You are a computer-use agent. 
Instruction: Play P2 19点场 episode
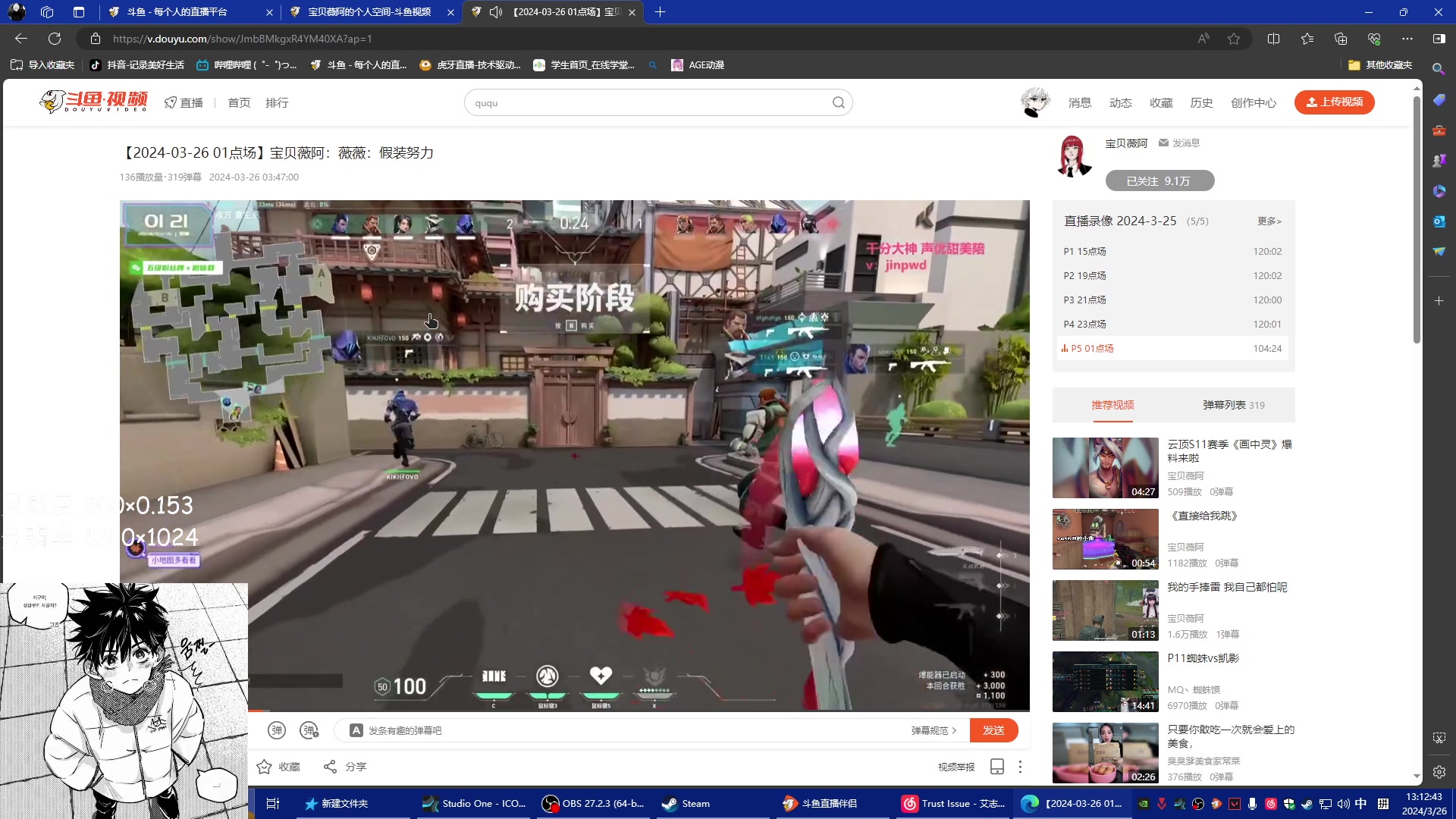(x=1172, y=275)
